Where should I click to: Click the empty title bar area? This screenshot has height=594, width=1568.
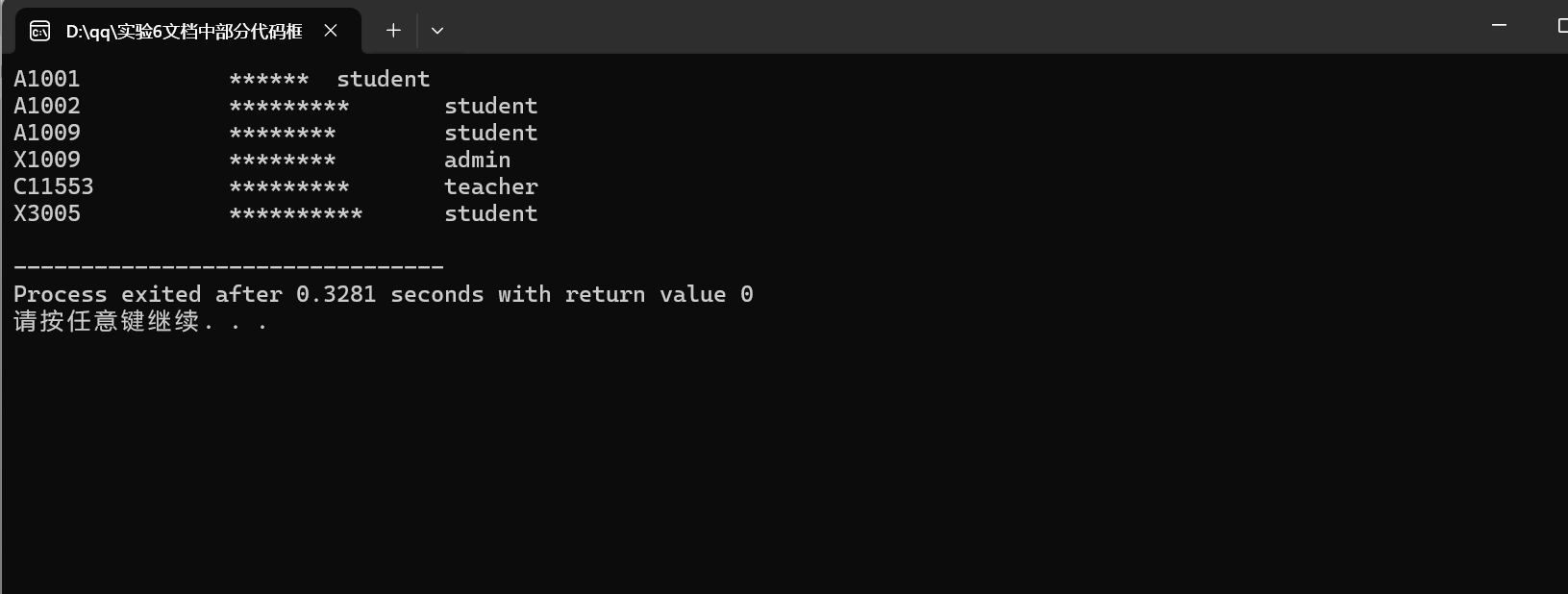pos(961,27)
